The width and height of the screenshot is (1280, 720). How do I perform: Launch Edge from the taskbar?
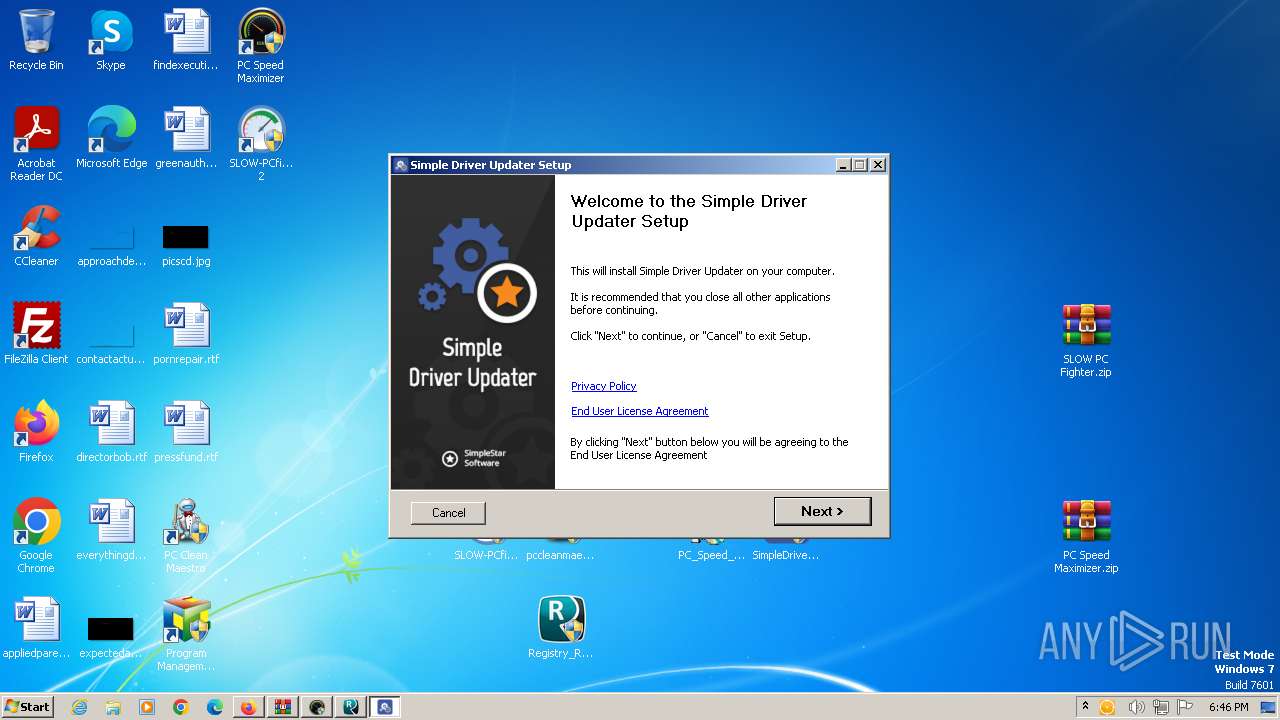[x=215, y=707]
